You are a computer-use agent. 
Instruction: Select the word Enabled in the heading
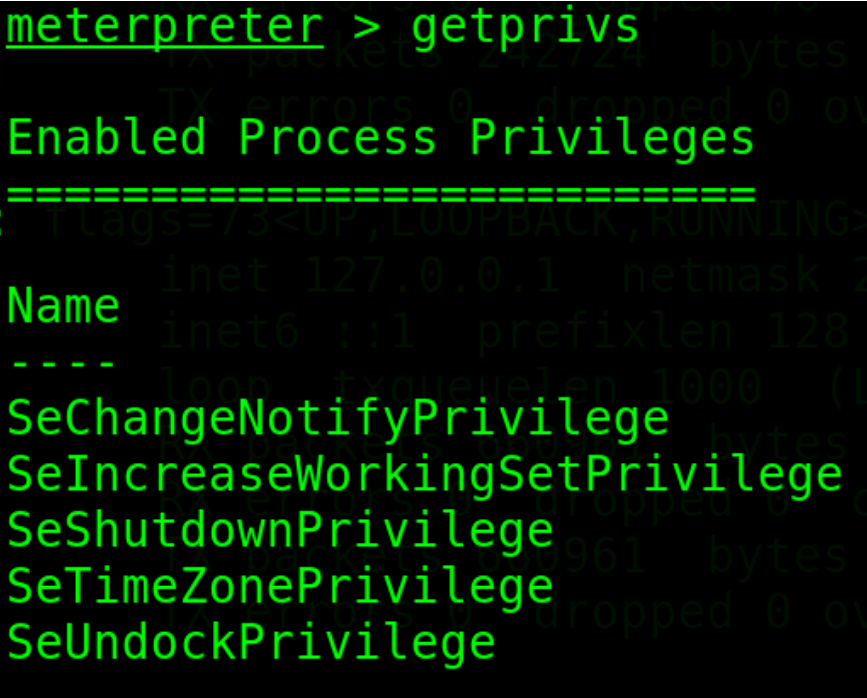[x=107, y=137]
